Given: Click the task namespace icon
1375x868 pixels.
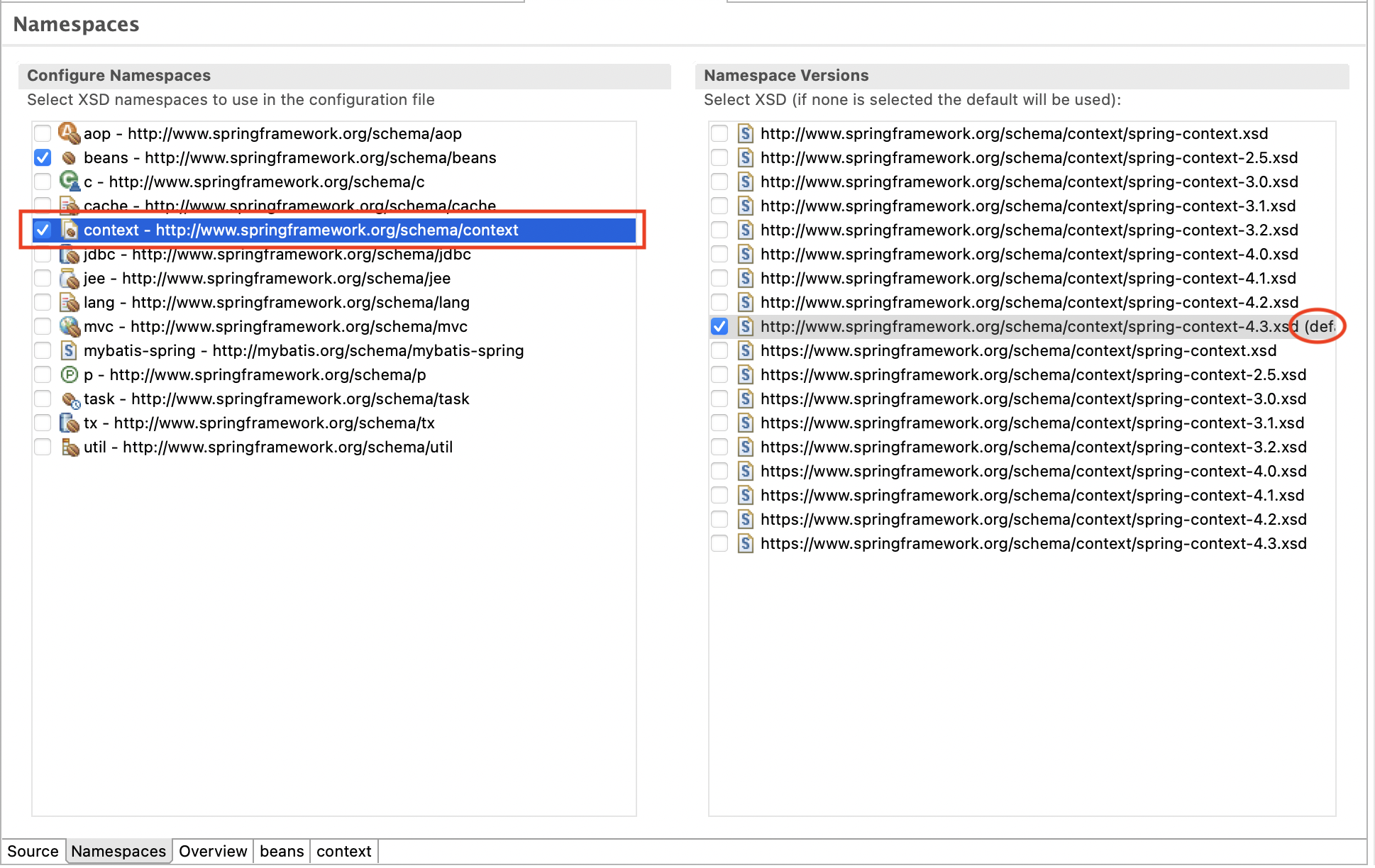Looking at the screenshot, I should click(69, 399).
